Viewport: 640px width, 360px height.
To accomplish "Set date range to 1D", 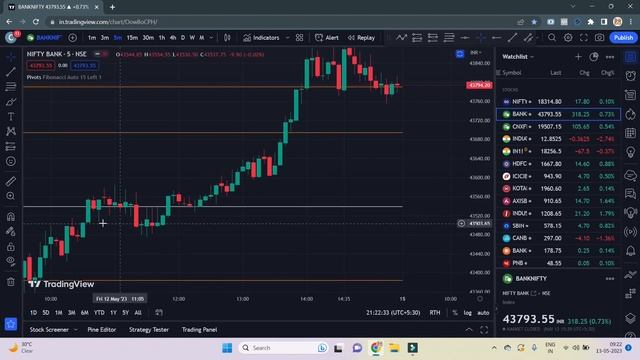I will (33, 313).
